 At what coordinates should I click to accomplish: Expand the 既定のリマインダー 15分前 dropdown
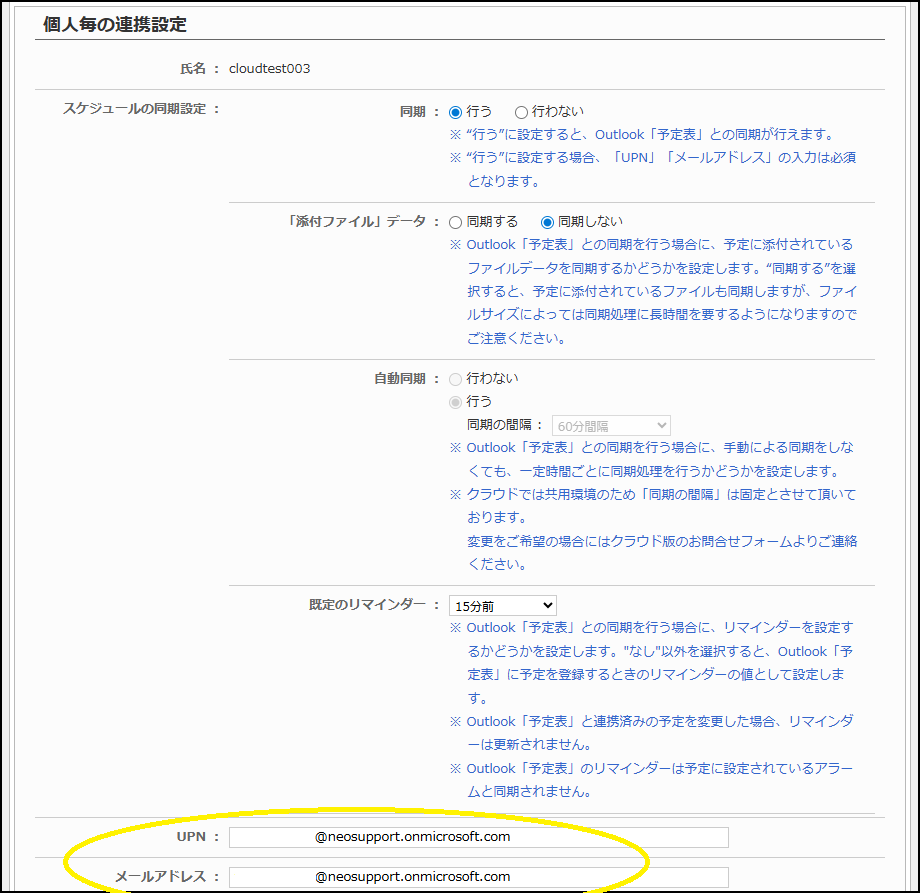[x=502, y=605]
